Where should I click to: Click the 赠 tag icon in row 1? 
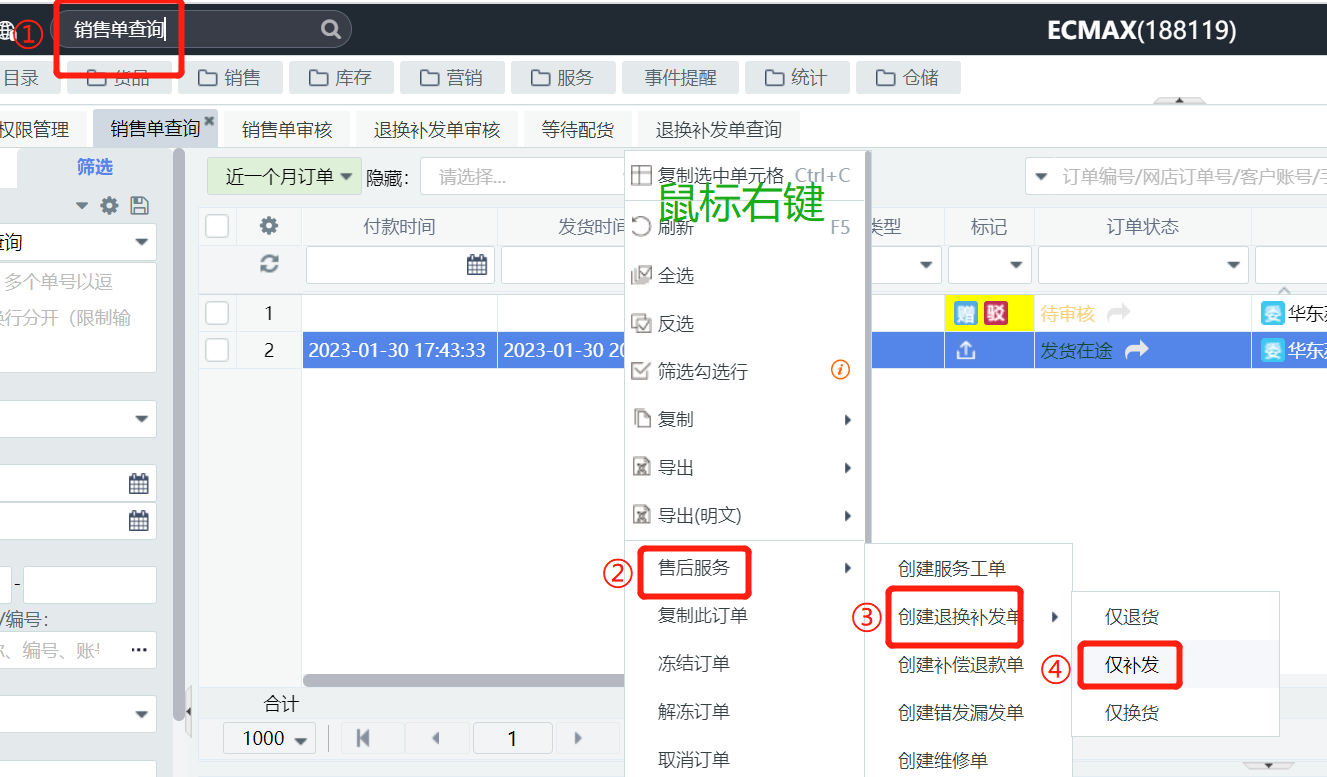[965, 313]
